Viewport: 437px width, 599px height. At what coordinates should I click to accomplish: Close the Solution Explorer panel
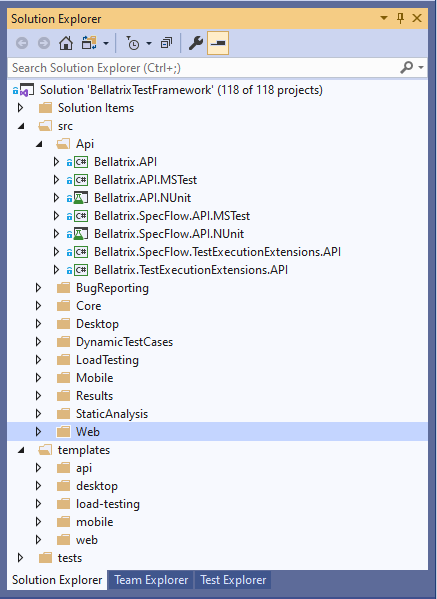(417, 18)
